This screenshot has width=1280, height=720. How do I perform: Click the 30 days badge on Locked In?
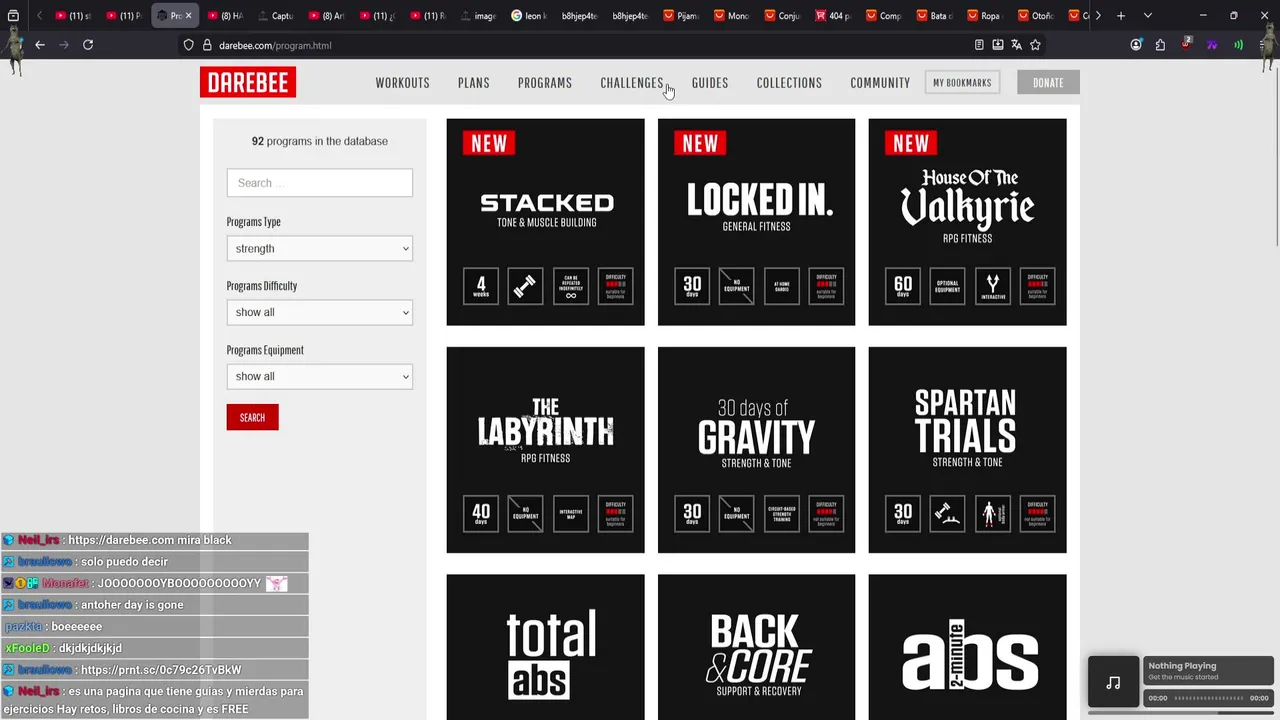pyautogui.click(x=692, y=286)
